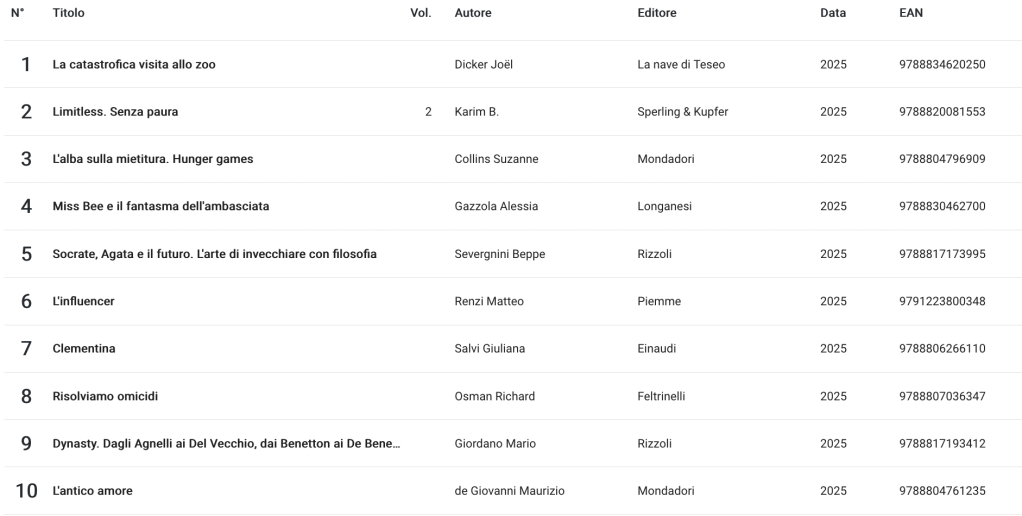The image size is (1022, 516).
Task: Click the book title 'La catastrofica visita allo zoo'
Action: pos(134,65)
